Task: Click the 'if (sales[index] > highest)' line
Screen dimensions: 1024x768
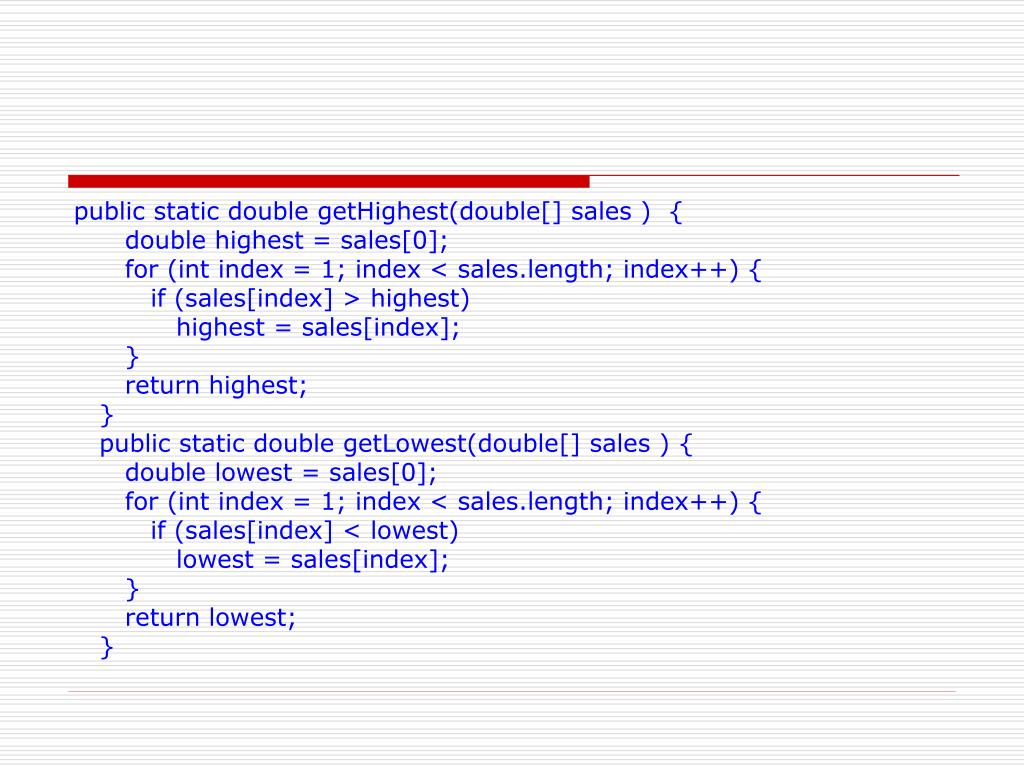Action: coord(310,298)
